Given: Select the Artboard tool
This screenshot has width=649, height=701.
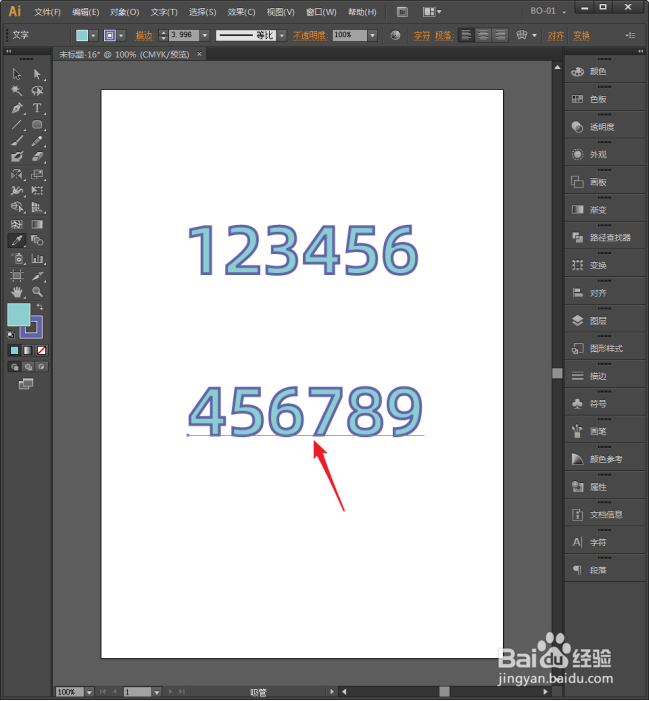Looking at the screenshot, I should point(17,275).
